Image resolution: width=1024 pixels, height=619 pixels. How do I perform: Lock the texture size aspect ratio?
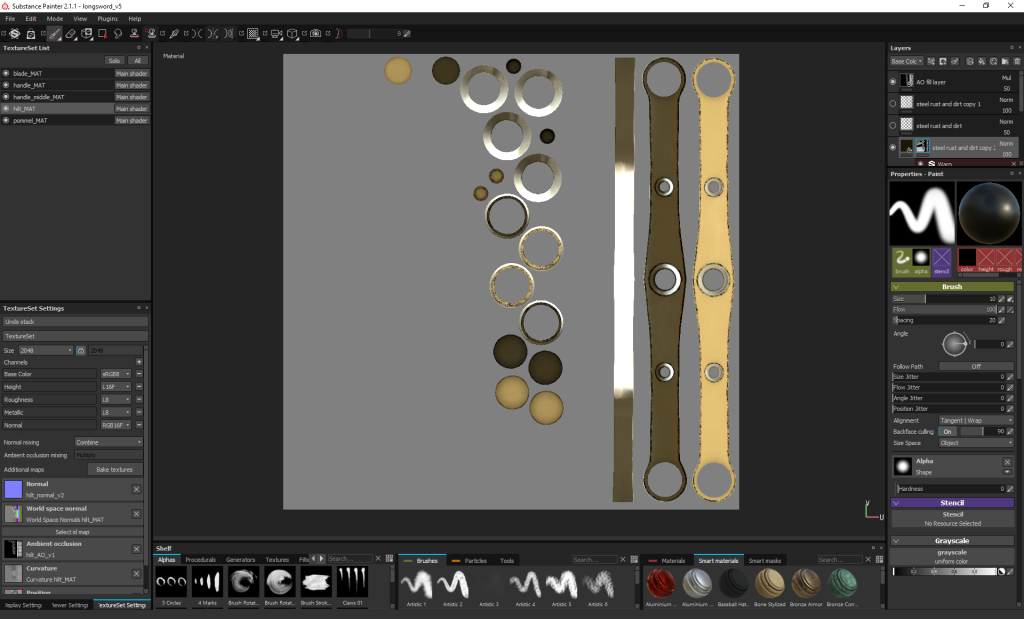click(81, 351)
